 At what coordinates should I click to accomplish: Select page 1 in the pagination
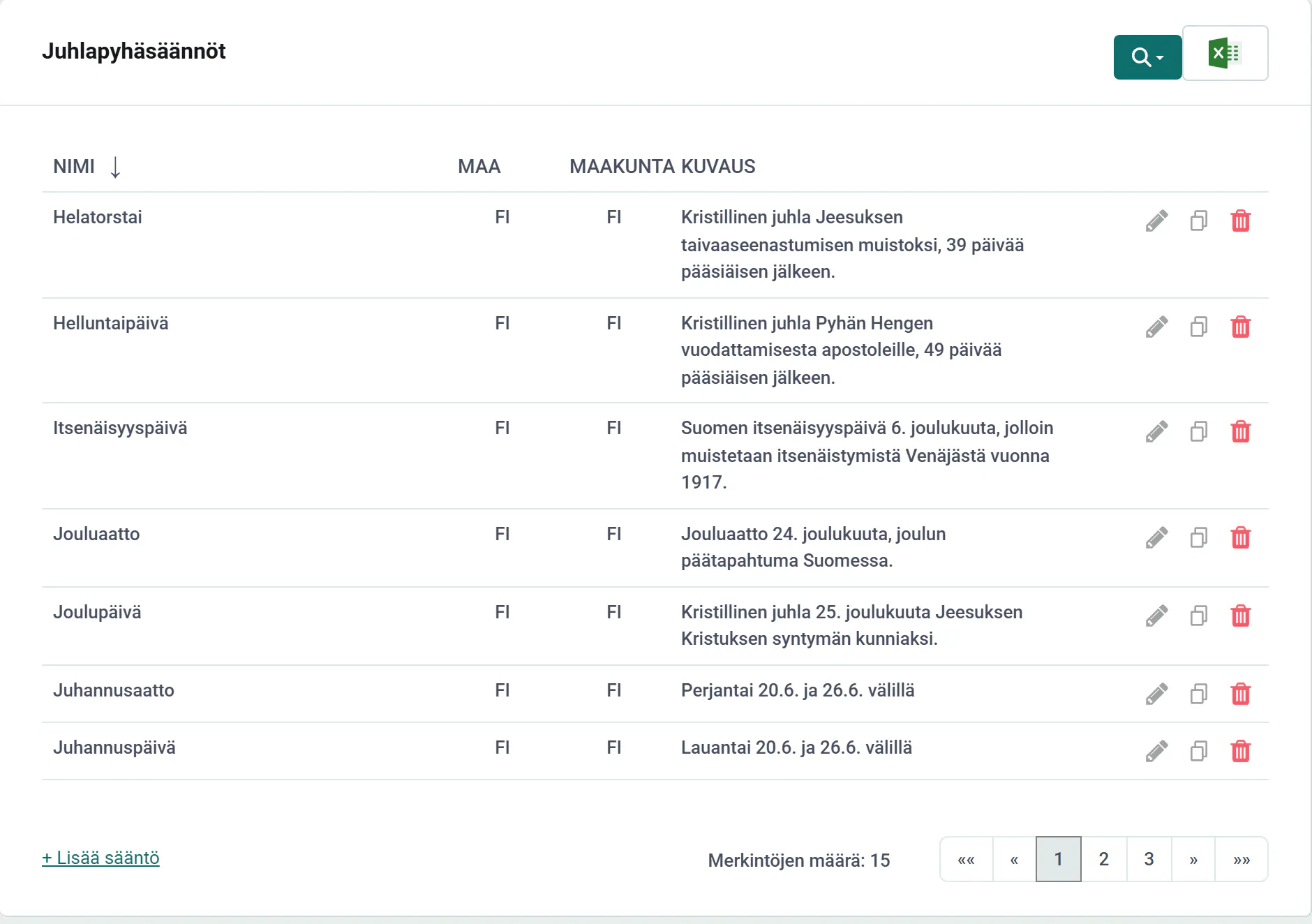coord(1059,859)
